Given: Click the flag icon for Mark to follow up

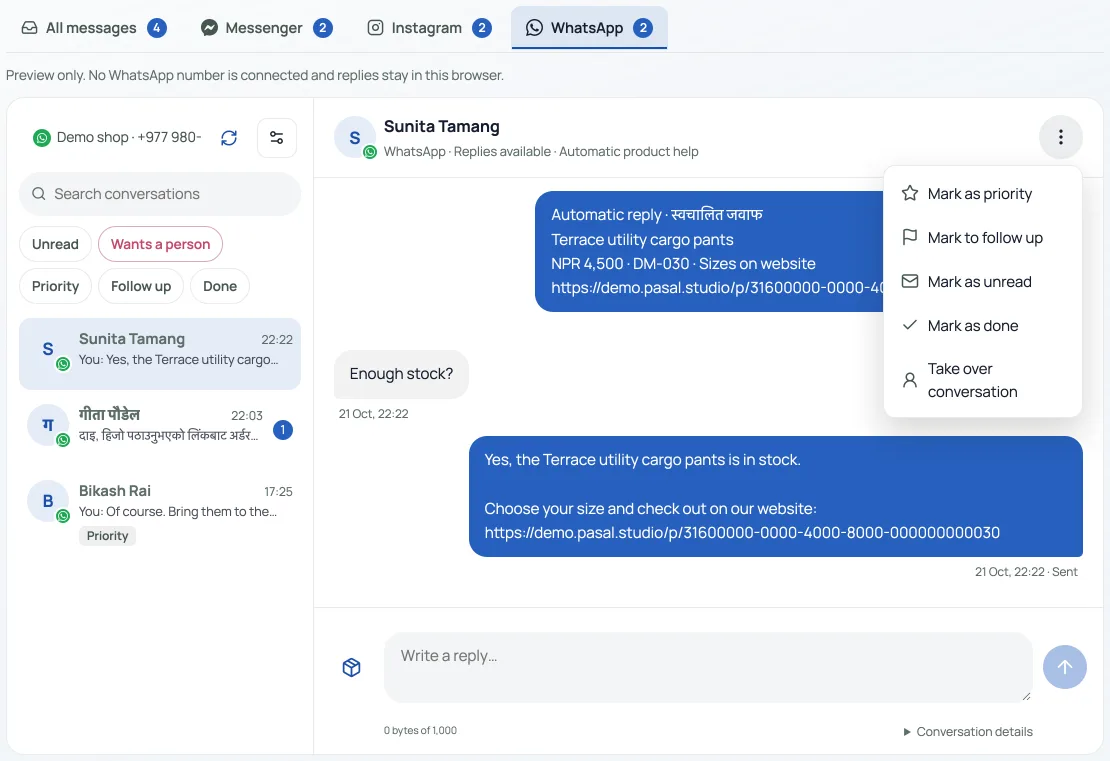Looking at the screenshot, I should [910, 237].
